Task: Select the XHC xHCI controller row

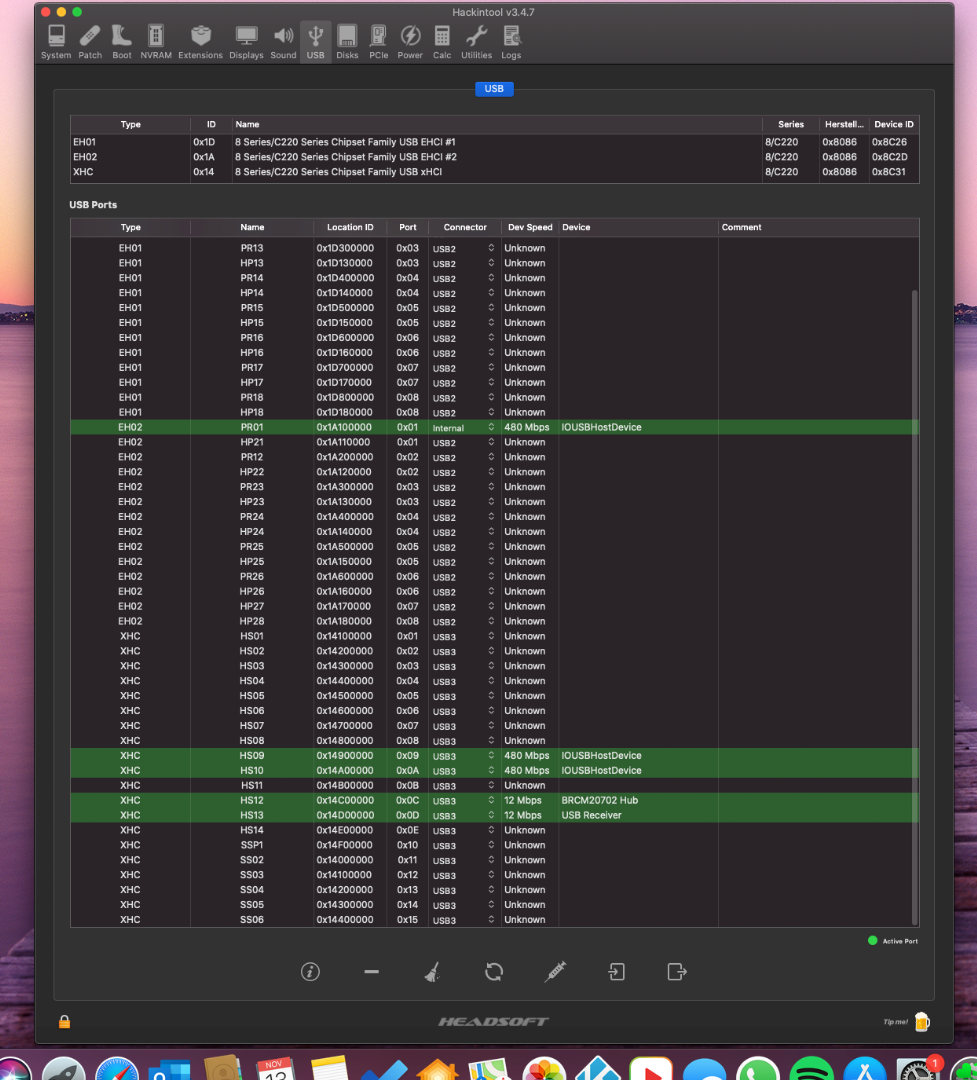Action: click(x=494, y=172)
